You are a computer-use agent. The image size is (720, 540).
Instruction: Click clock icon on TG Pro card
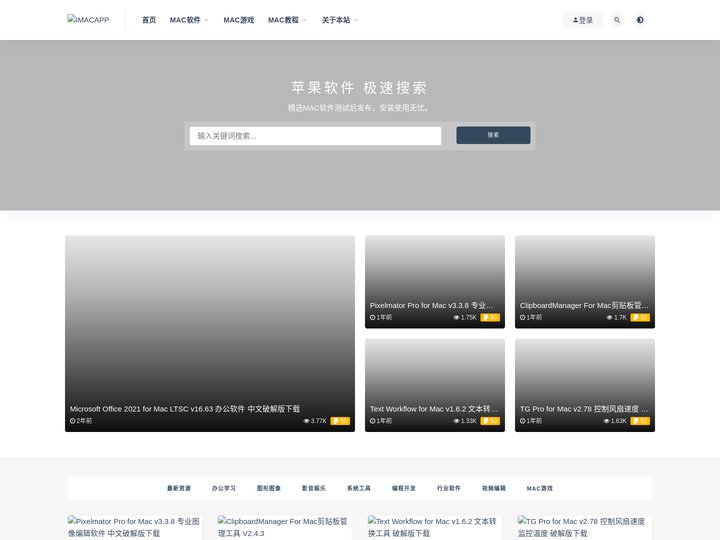click(523, 421)
